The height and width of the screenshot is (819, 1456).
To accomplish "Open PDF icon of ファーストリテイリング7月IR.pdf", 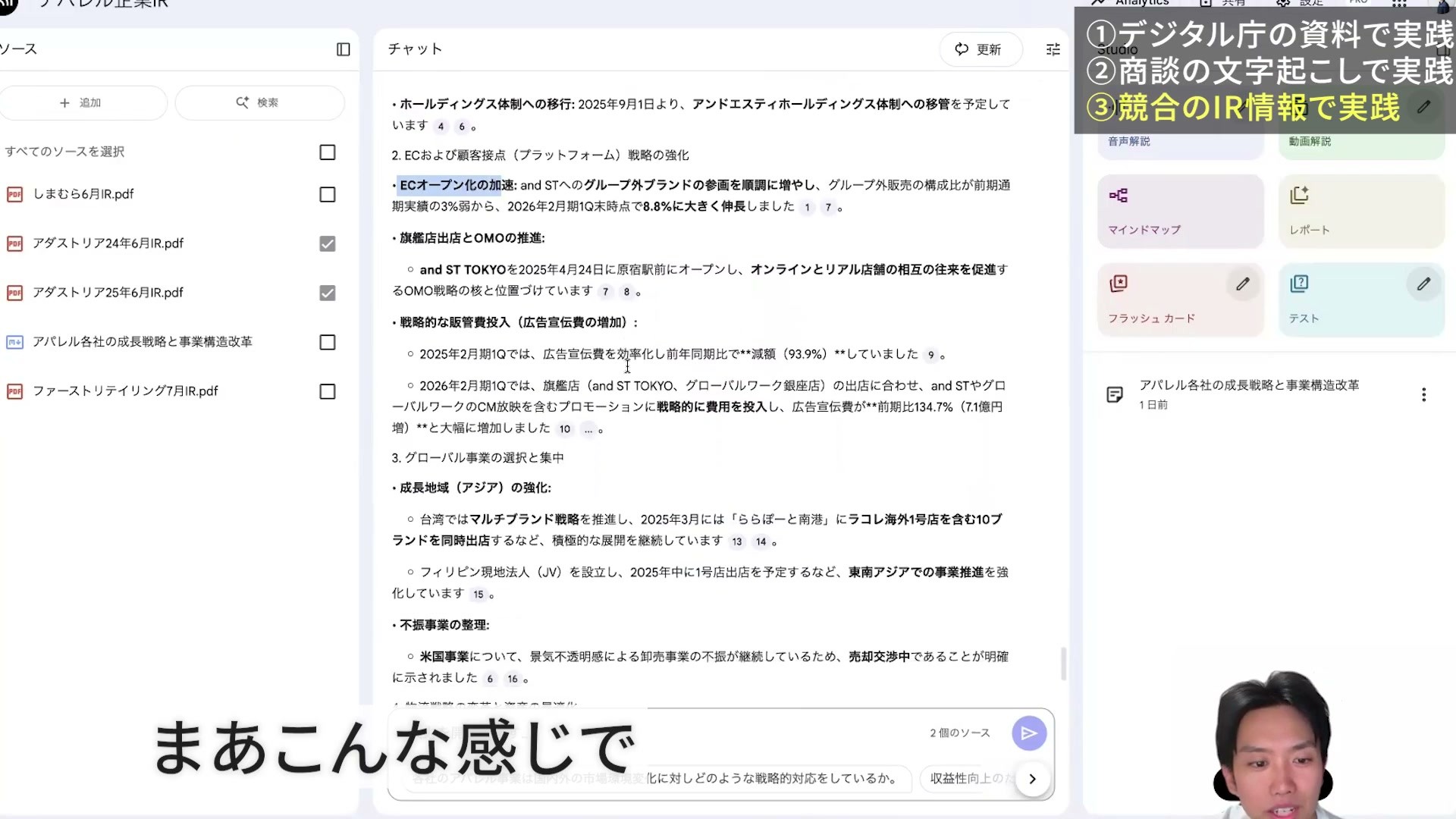I will tap(14, 392).
